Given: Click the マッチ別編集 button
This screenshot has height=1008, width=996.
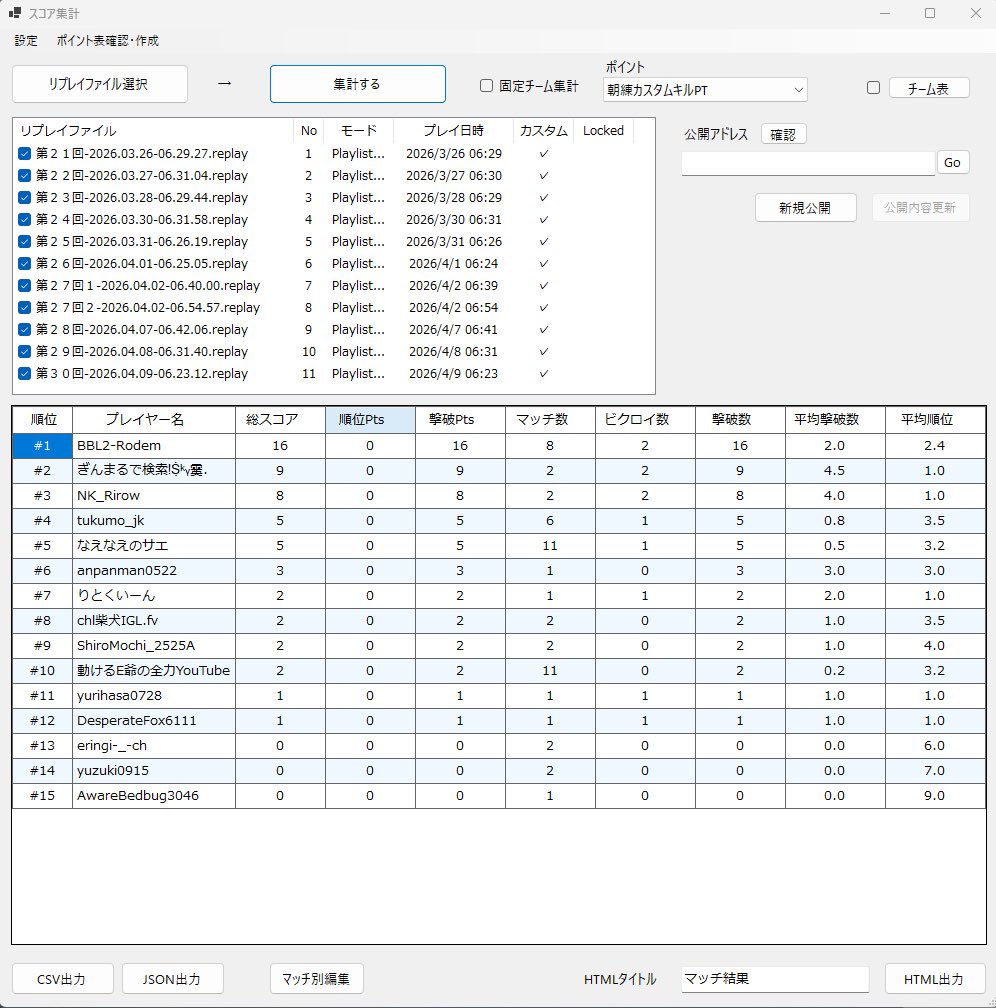Looking at the screenshot, I should (x=316, y=979).
